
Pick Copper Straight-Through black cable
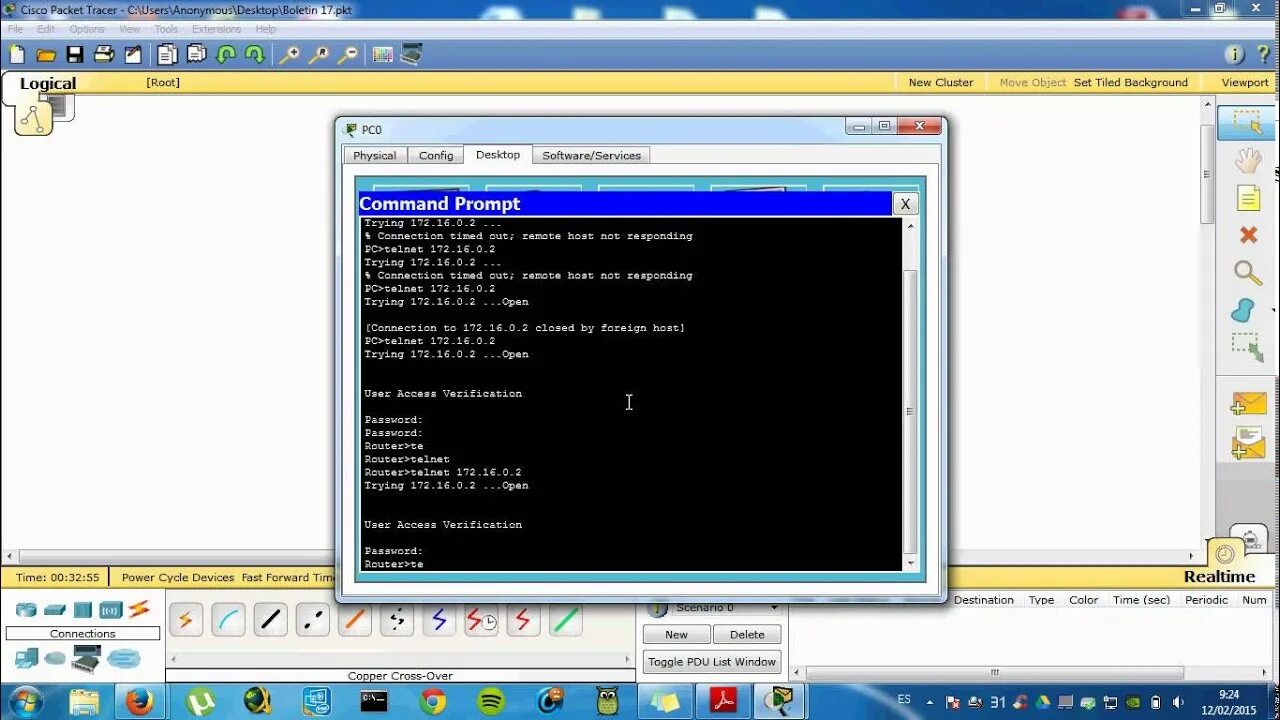pyautogui.click(x=270, y=620)
